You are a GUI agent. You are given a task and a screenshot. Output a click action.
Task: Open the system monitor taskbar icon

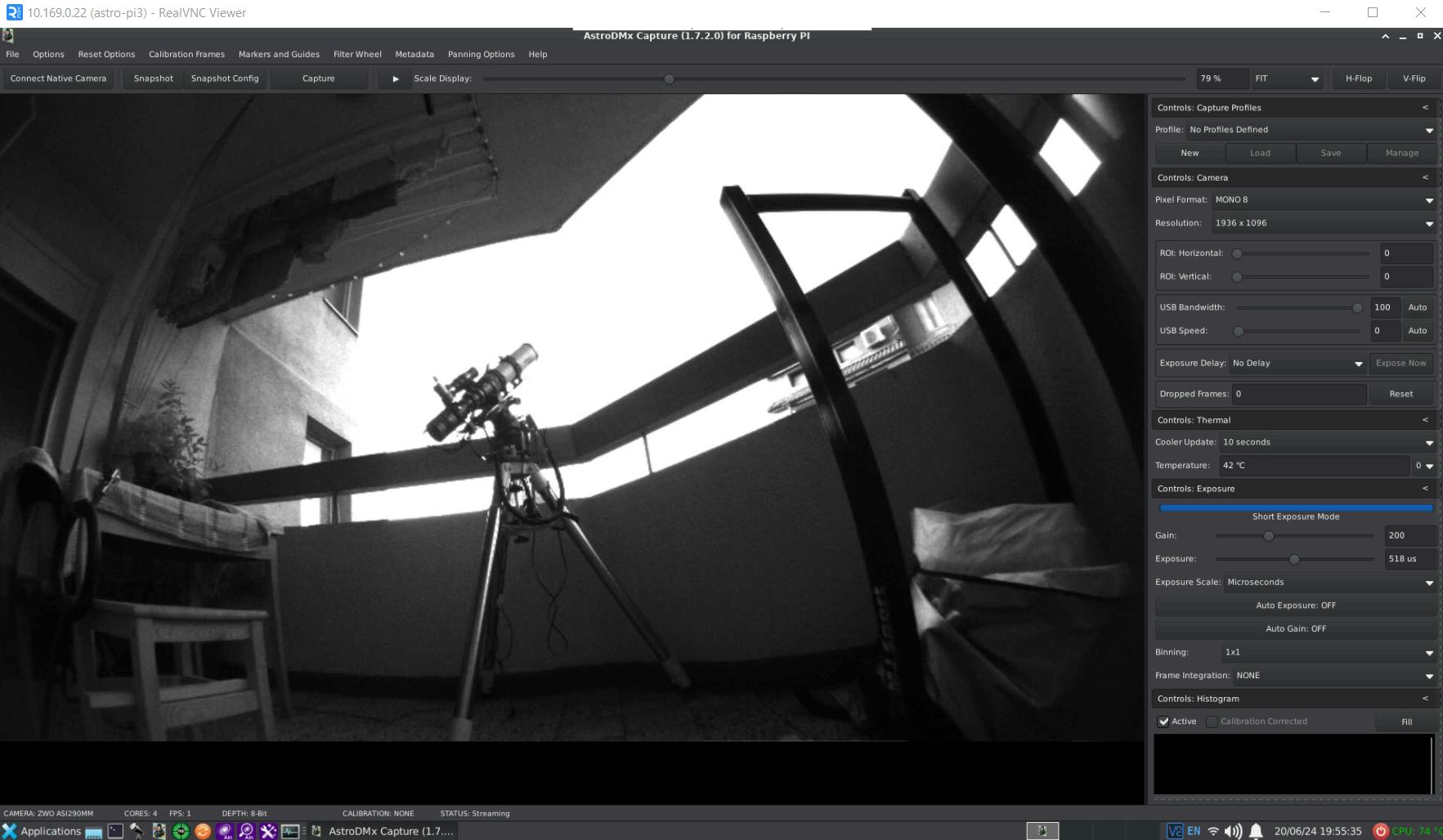point(290,831)
